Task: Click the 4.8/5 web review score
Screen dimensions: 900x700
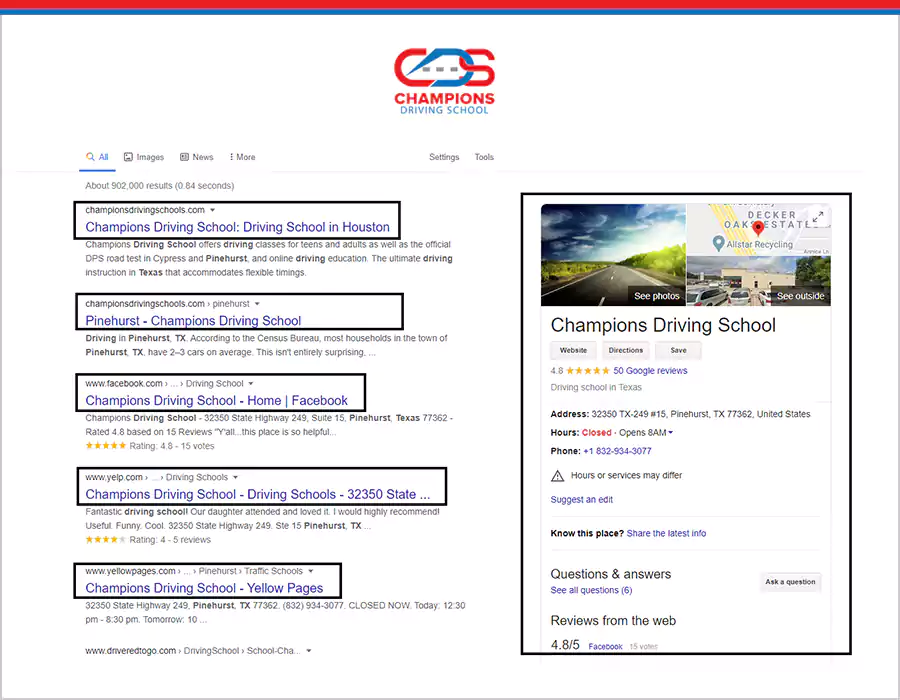Action: 565,645
